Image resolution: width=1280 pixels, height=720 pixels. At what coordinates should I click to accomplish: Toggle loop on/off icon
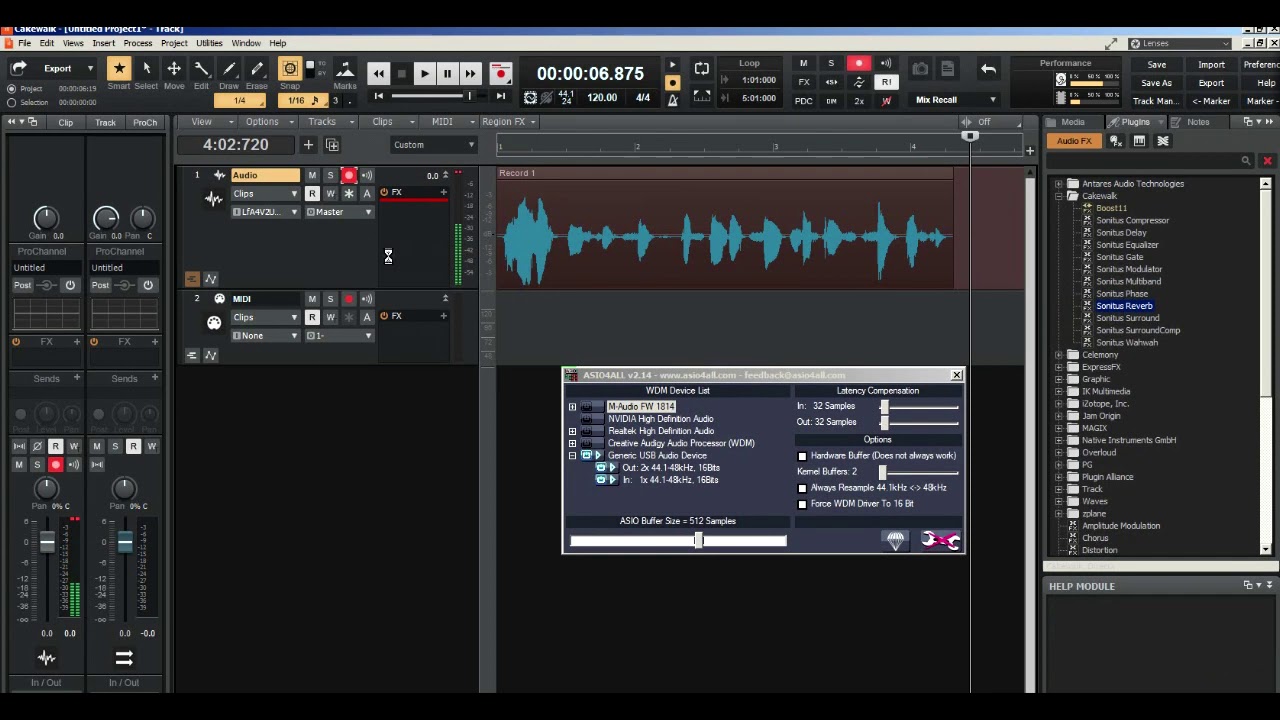click(702, 69)
